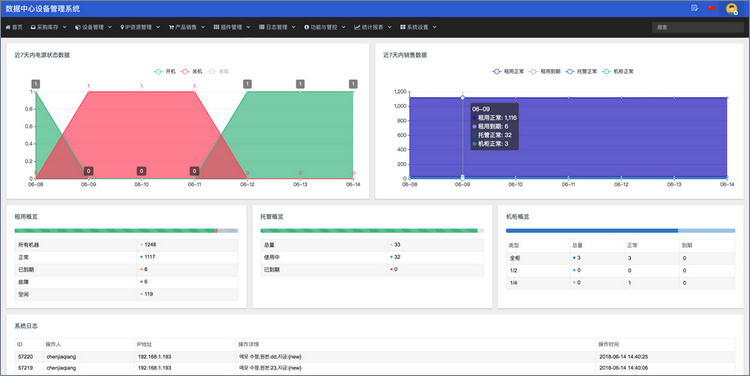
Task: Open the notepad edit icon in header
Action: pos(695,8)
